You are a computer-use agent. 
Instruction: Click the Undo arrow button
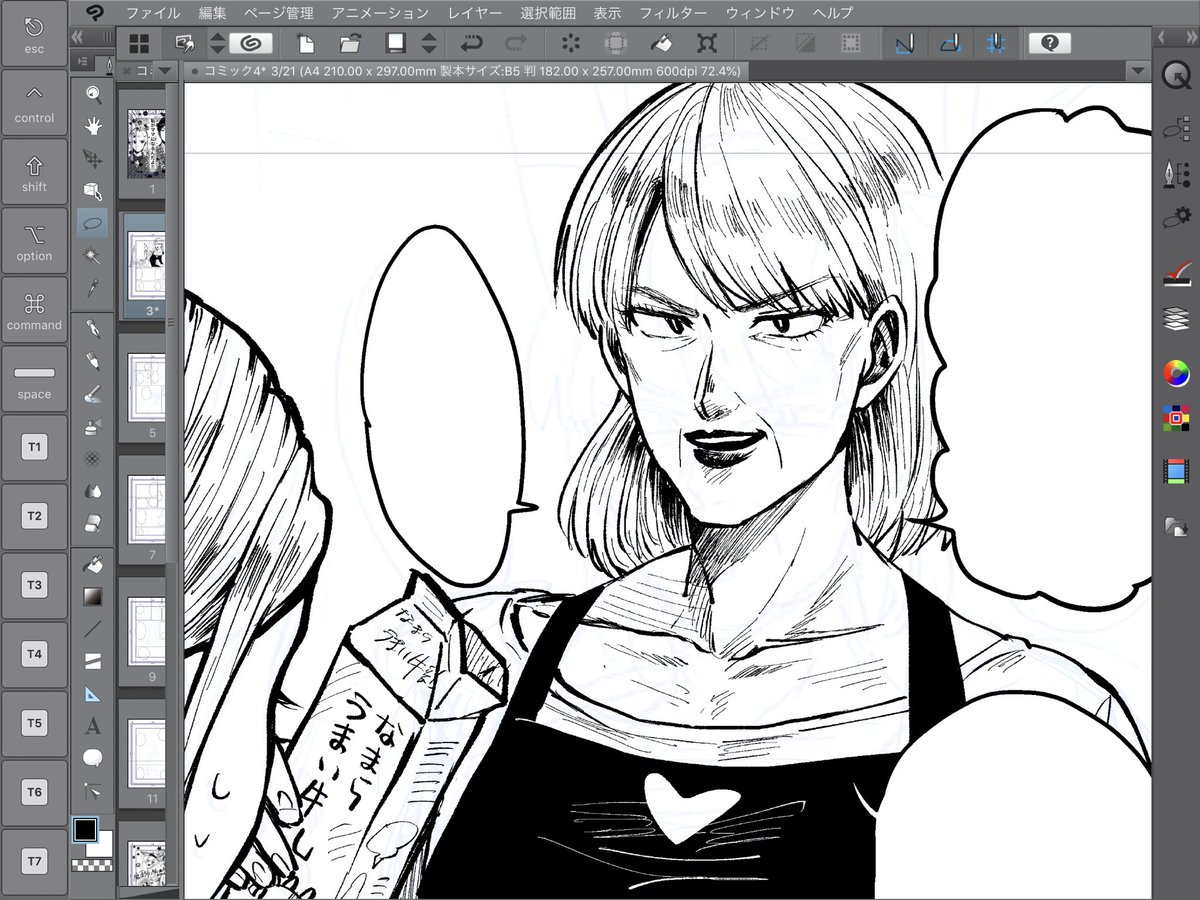click(x=471, y=43)
